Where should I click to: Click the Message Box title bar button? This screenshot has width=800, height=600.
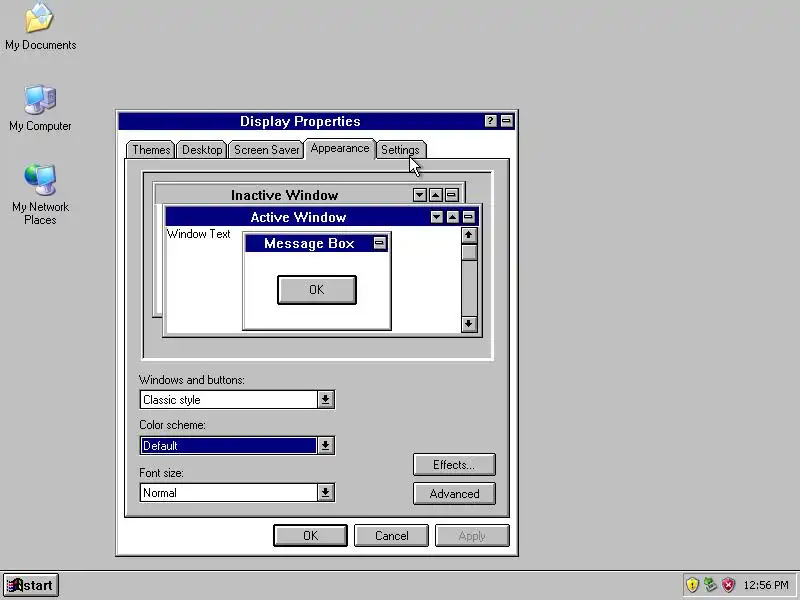379,243
